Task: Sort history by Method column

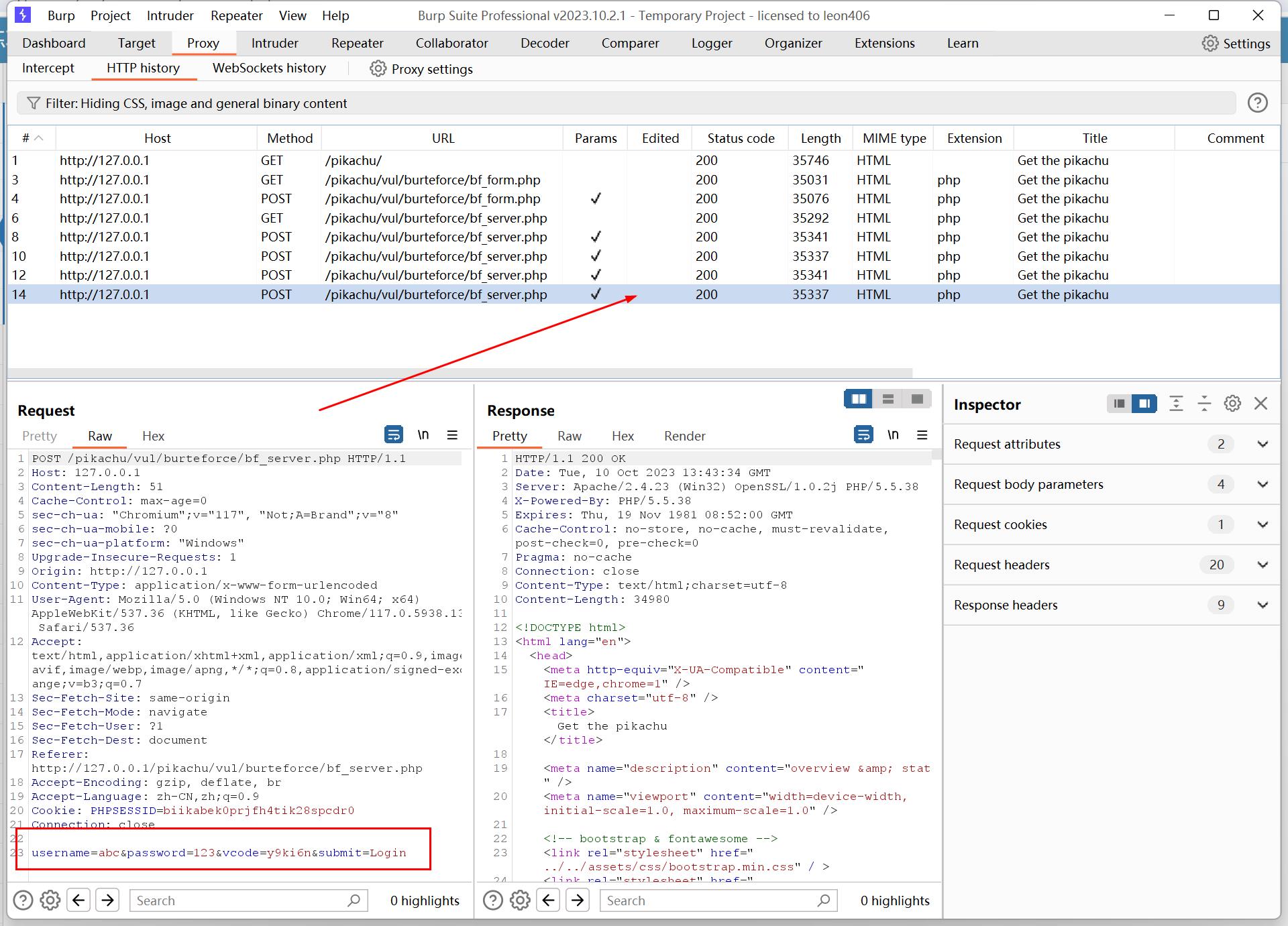Action: pyautogui.click(x=290, y=138)
